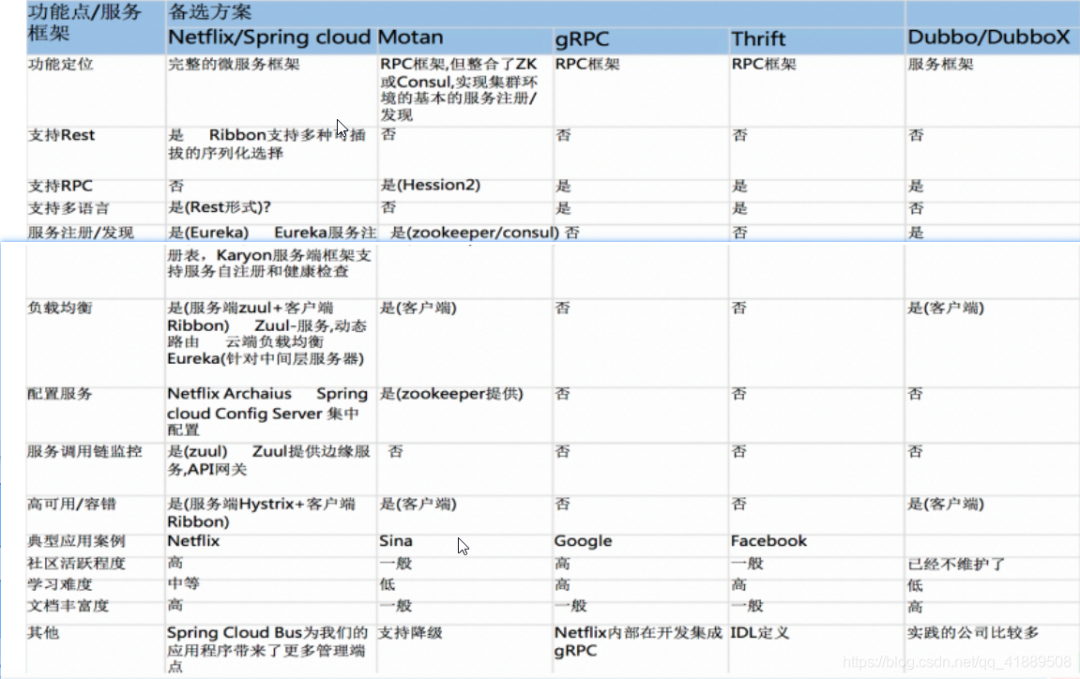Select the Thrift column header
The width and height of the screenshot is (1080, 679).
758,39
